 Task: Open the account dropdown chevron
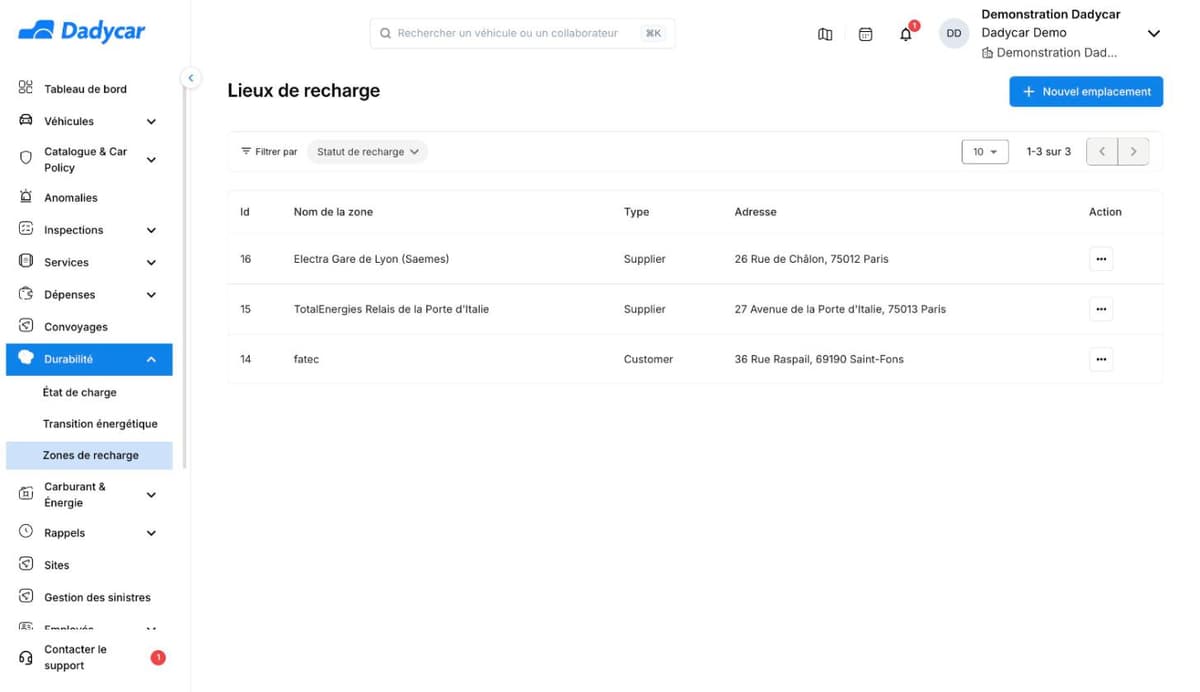[x=1153, y=34]
